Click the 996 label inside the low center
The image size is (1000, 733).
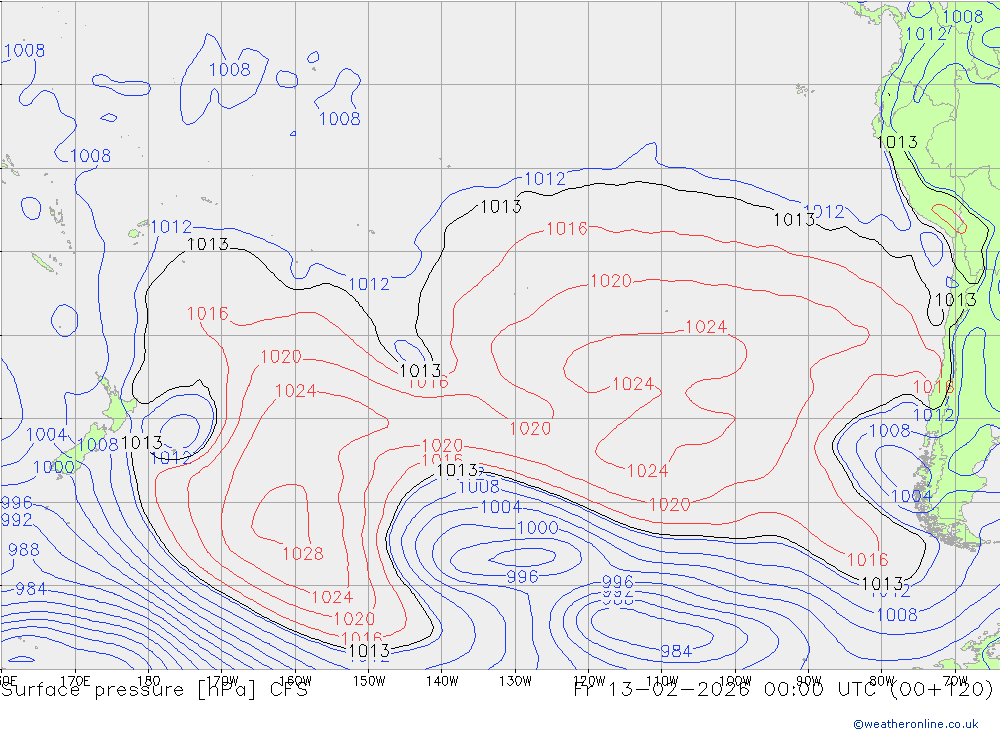tap(522, 577)
